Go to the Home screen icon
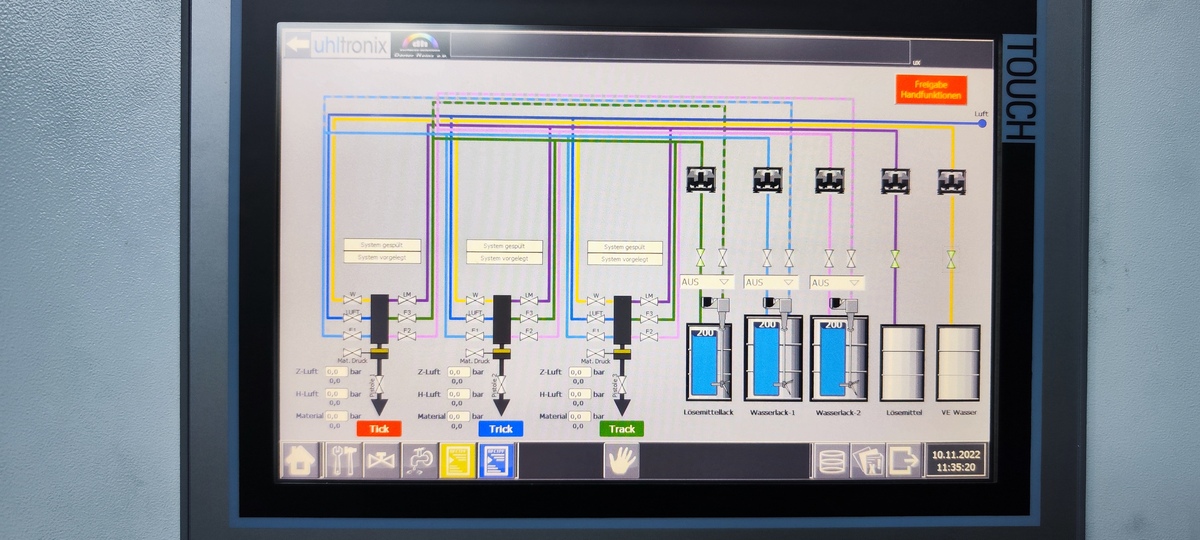This screenshot has width=1200, height=540. coord(300,461)
